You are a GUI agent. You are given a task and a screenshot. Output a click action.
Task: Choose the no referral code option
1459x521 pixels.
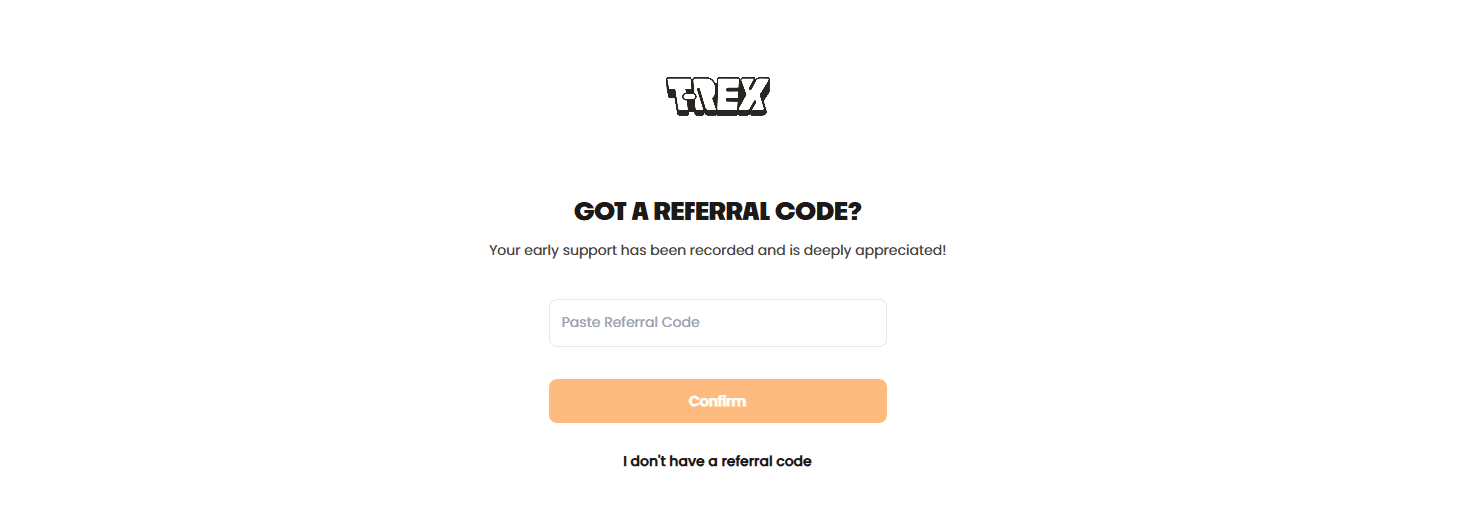717,461
